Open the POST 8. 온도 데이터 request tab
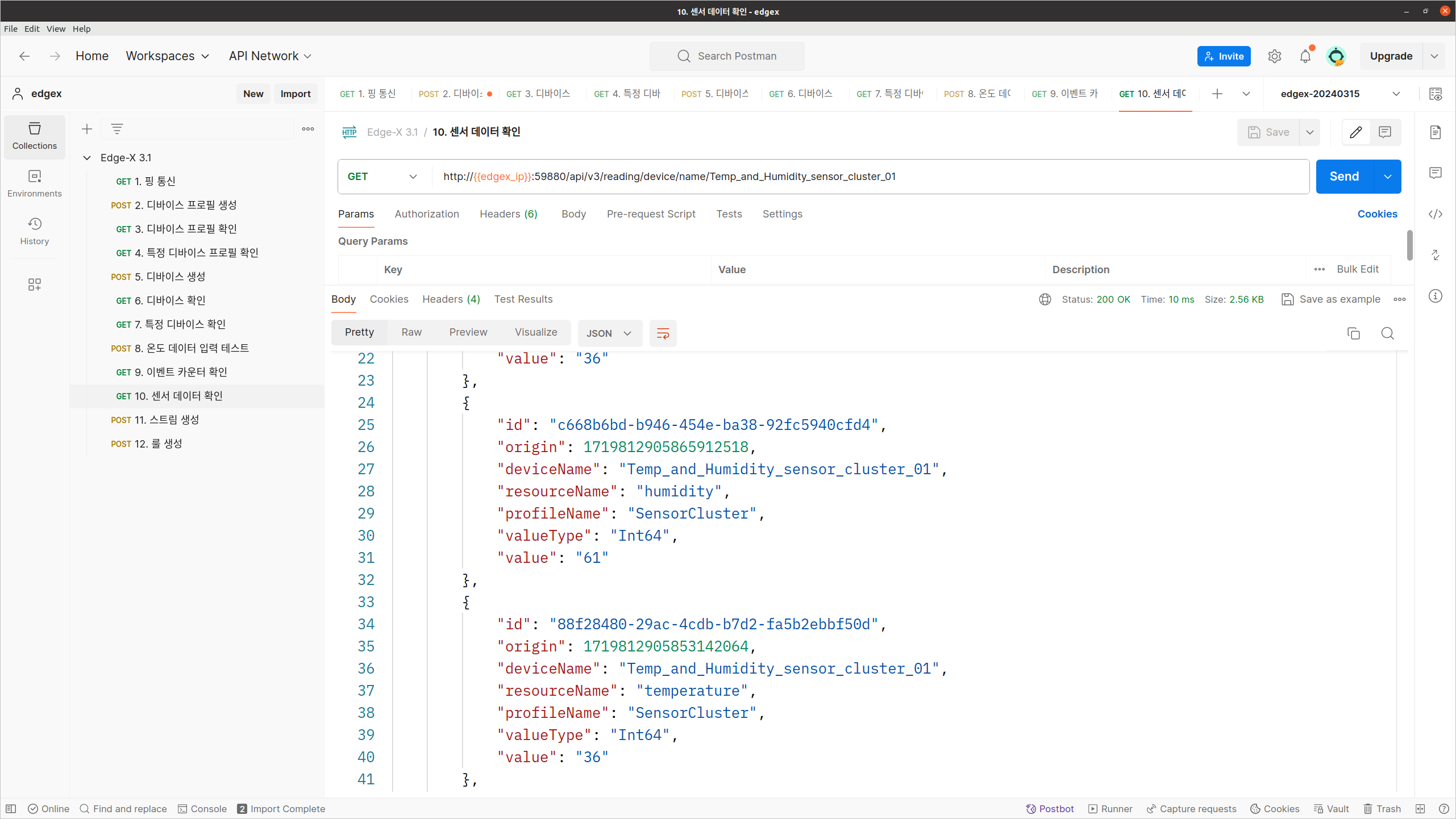 (978, 94)
